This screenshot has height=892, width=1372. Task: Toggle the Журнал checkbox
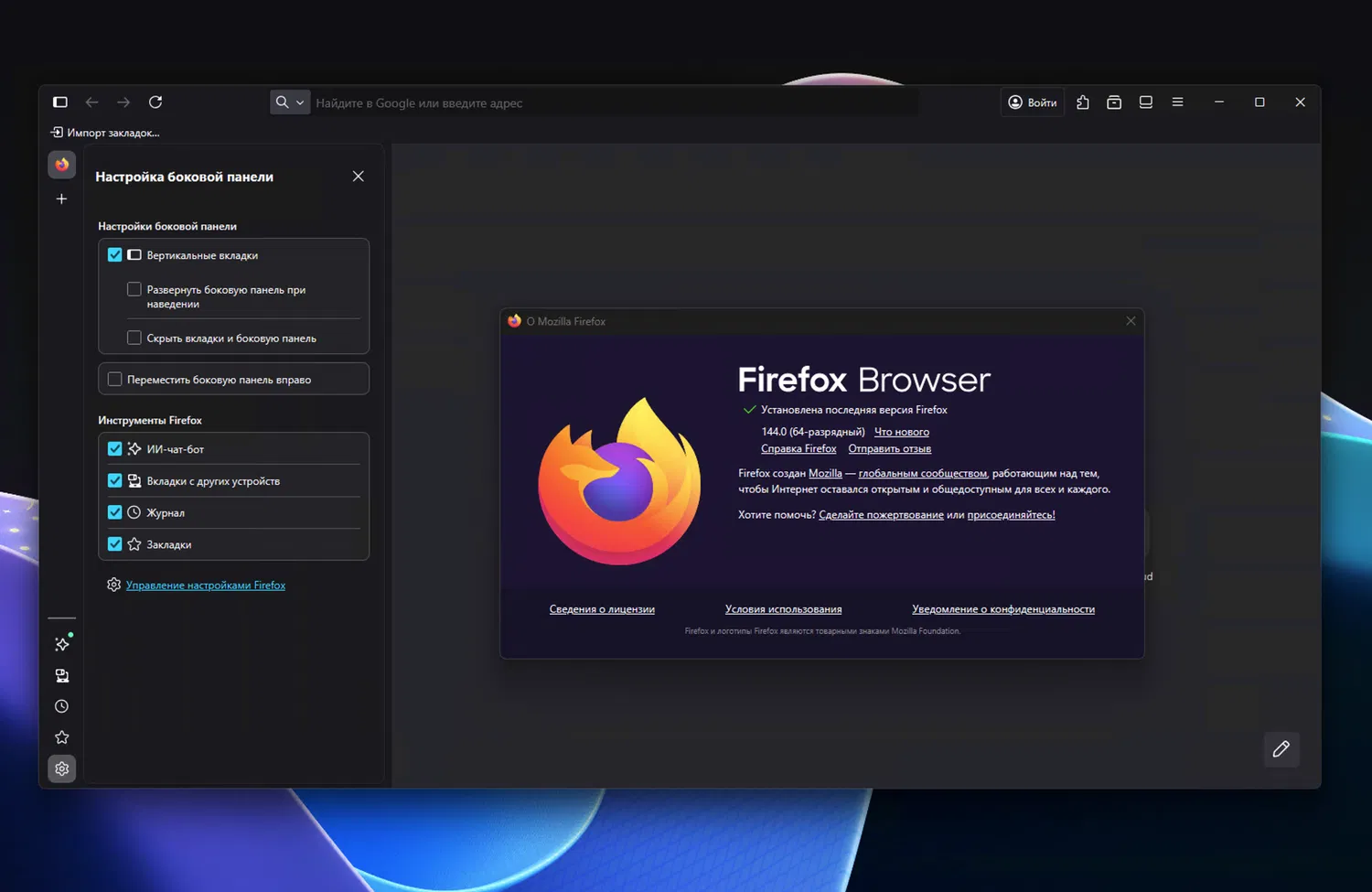click(x=114, y=513)
